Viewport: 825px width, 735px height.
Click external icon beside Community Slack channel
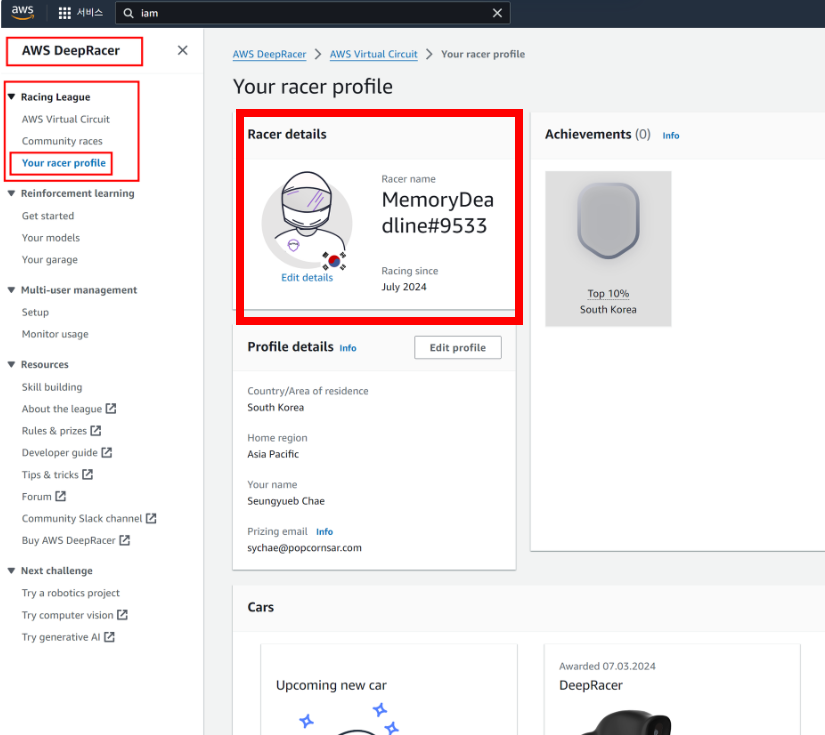151,518
